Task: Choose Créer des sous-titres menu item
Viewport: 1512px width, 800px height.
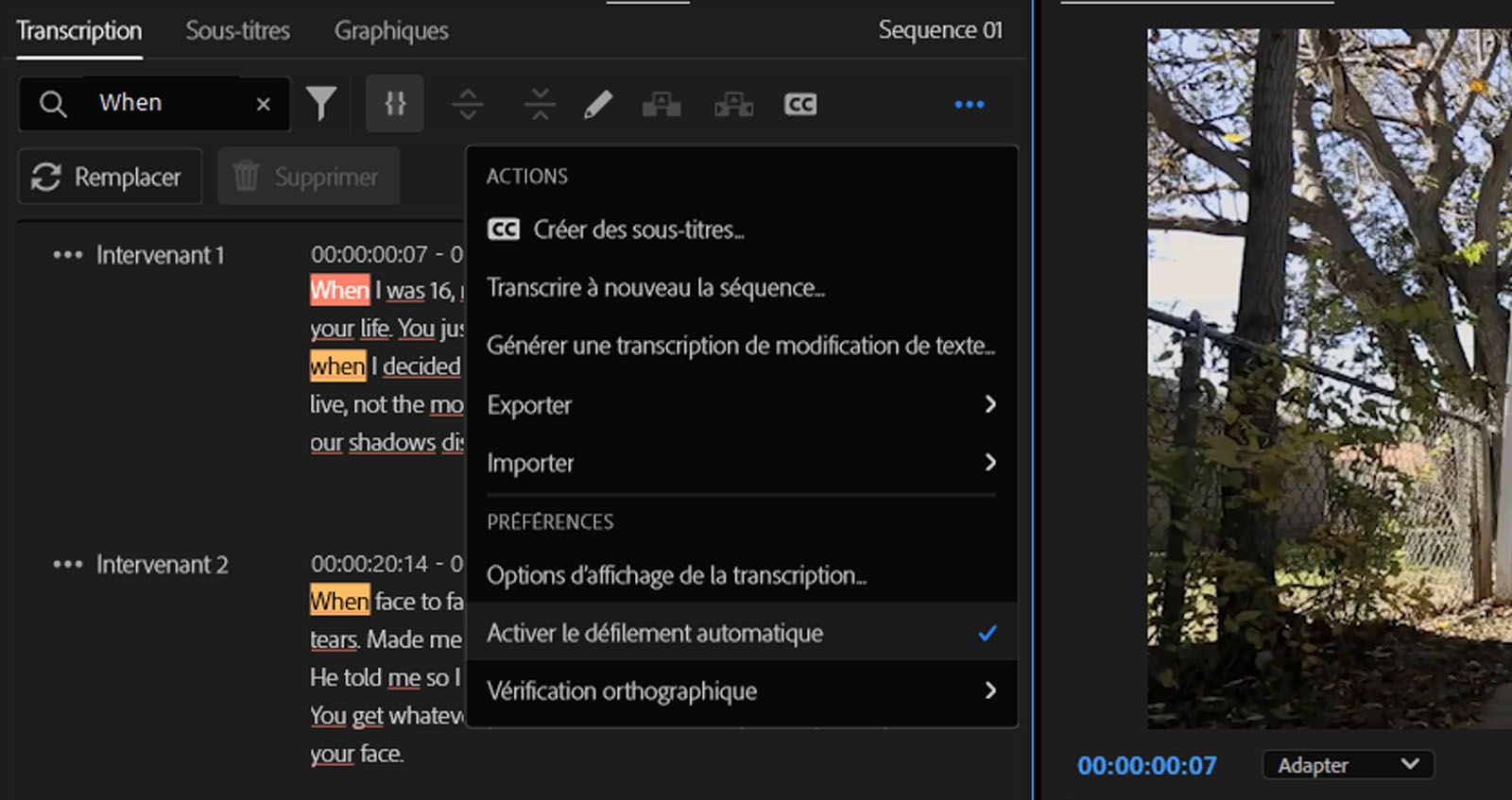Action: click(x=742, y=230)
